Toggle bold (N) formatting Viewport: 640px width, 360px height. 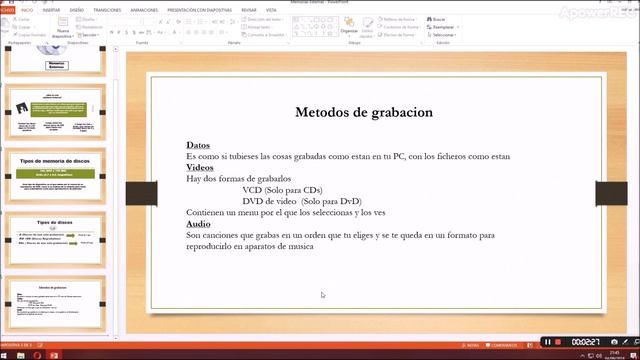tap(111, 33)
